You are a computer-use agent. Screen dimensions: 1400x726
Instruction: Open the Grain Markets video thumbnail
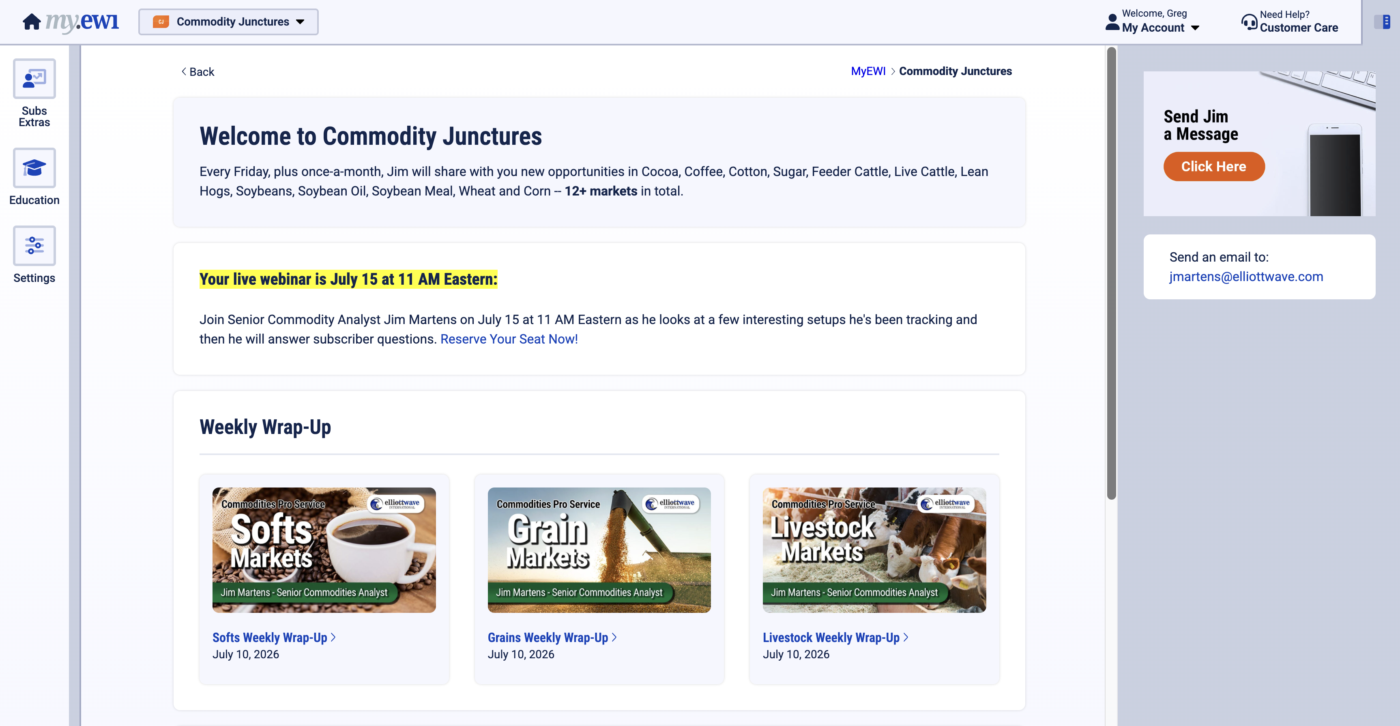pos(599,550)
